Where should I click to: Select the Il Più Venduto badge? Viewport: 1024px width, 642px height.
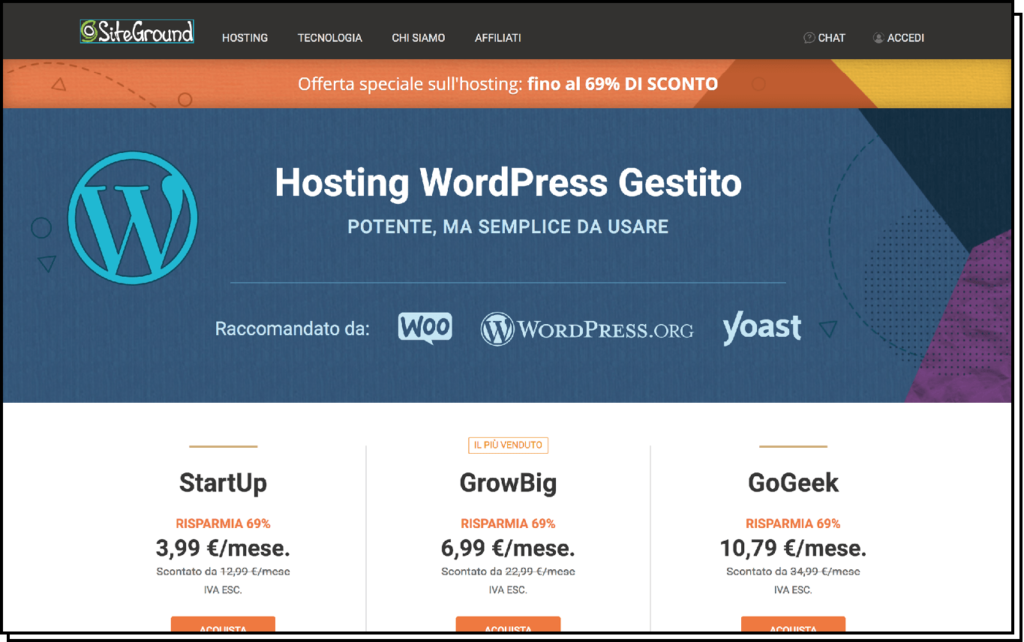point(508,445)
